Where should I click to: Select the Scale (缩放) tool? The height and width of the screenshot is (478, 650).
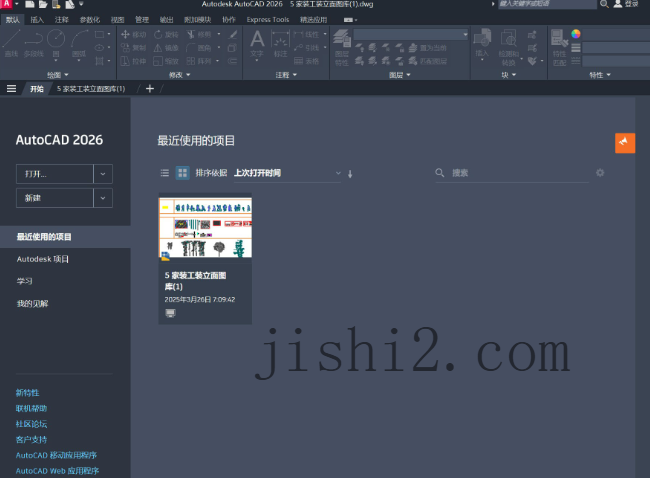coord(166,61)
